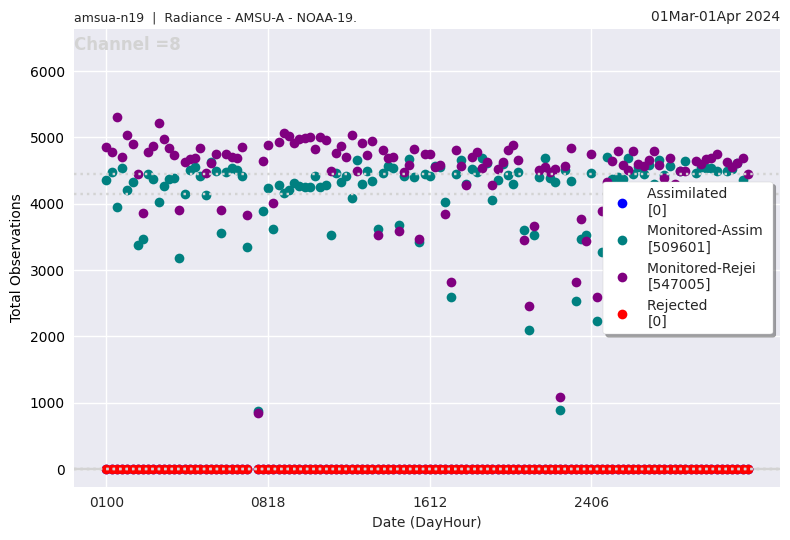Image resolution: width=790 pixels, height=540 pixels.
Task: Click the 1612 x-axis tick label
Action: [430, 503]
